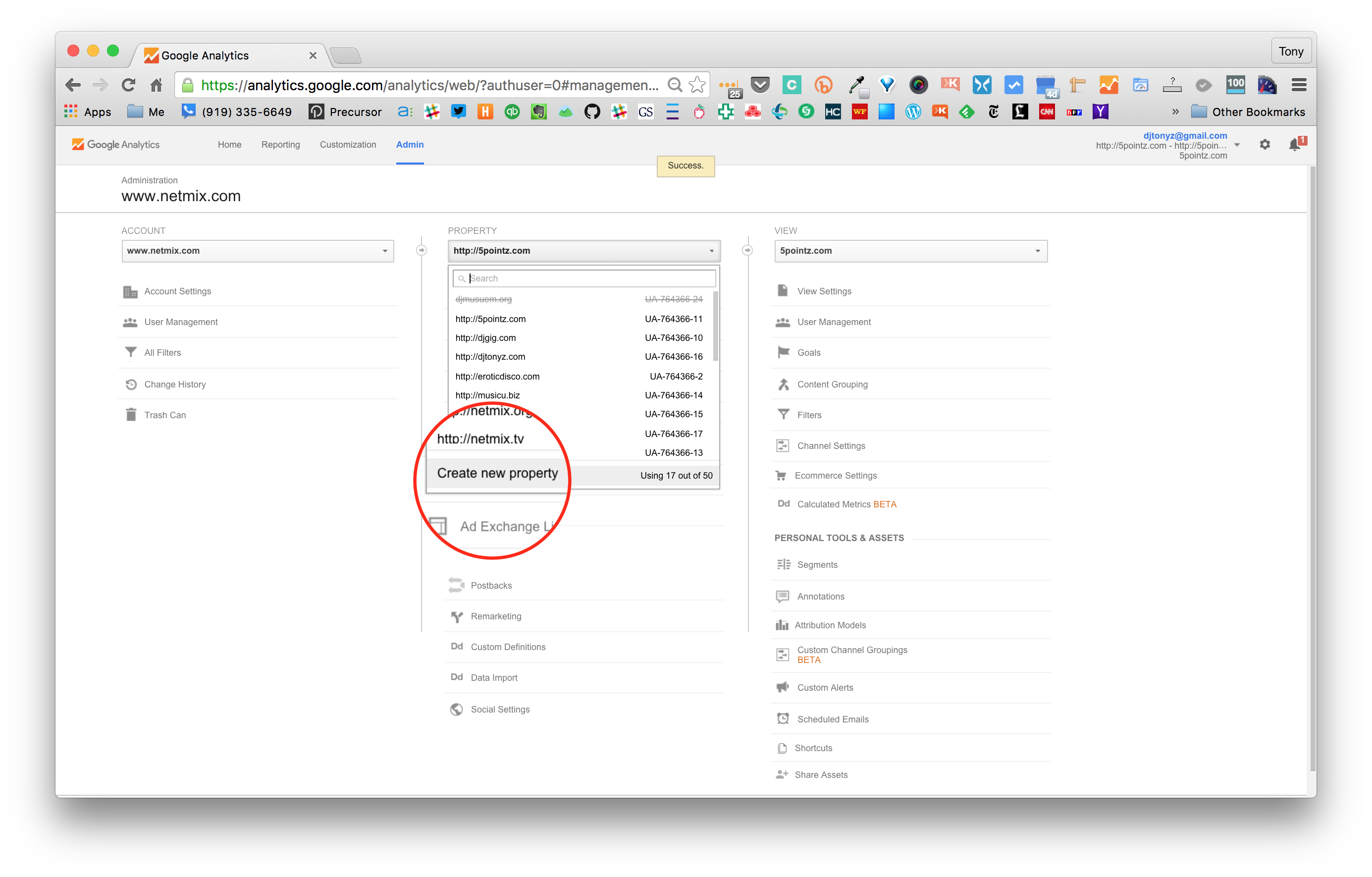Screen dimensions: 1372x877
Task: Select http://djgig.com from the property list
Action: pyautogui.click(x=485, y=338)
